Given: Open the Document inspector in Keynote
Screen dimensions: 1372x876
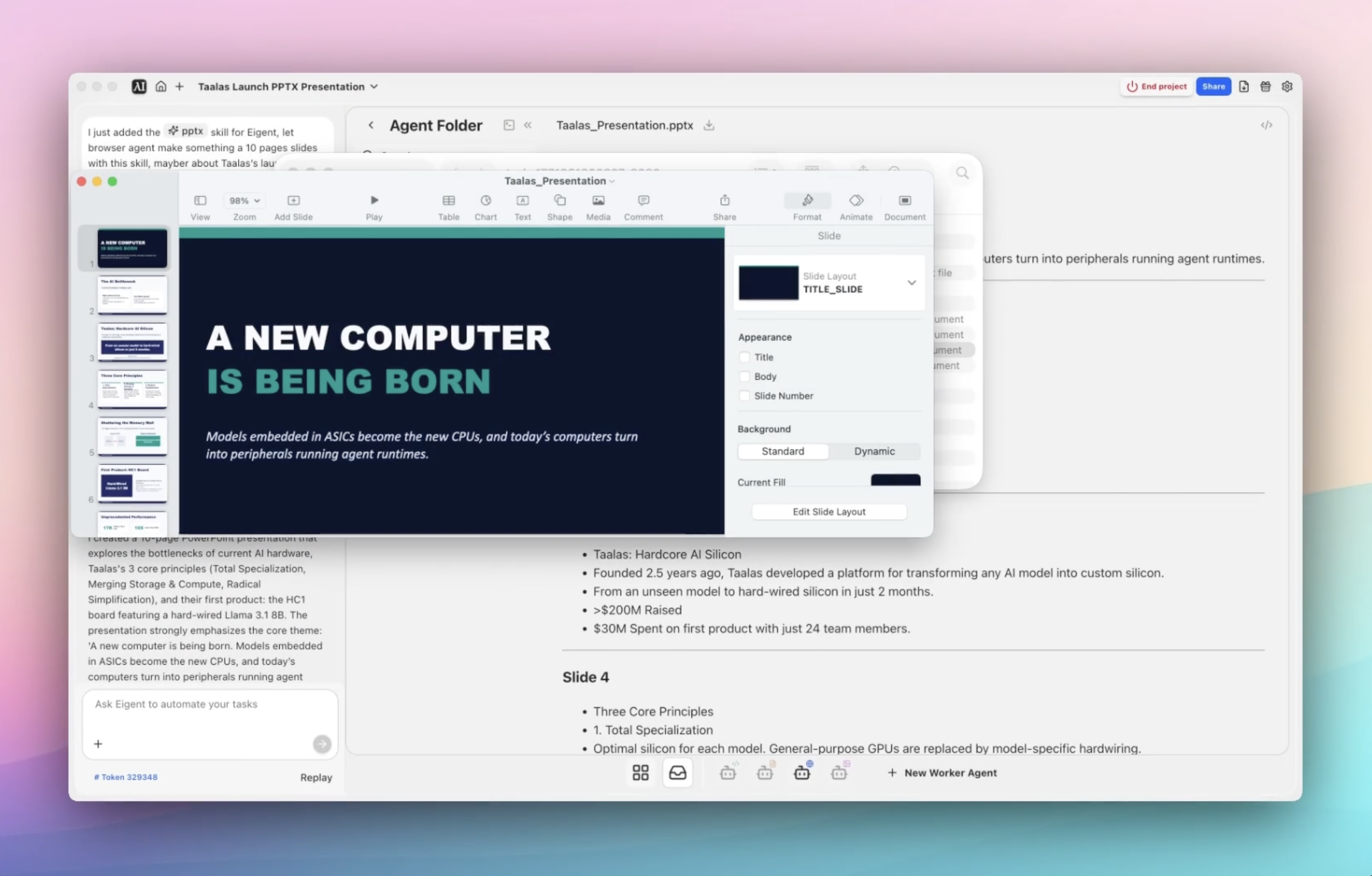Looking at the screenshot, I should (x=905, y=201).
